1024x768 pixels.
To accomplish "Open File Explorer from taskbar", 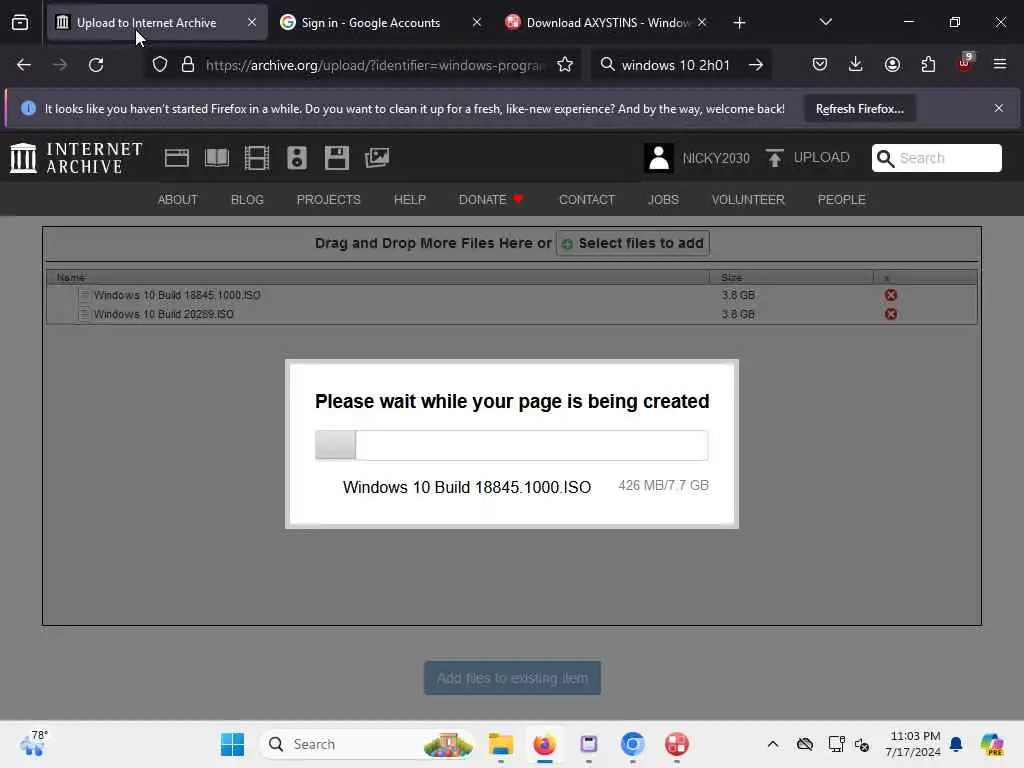I will point(501,744).
